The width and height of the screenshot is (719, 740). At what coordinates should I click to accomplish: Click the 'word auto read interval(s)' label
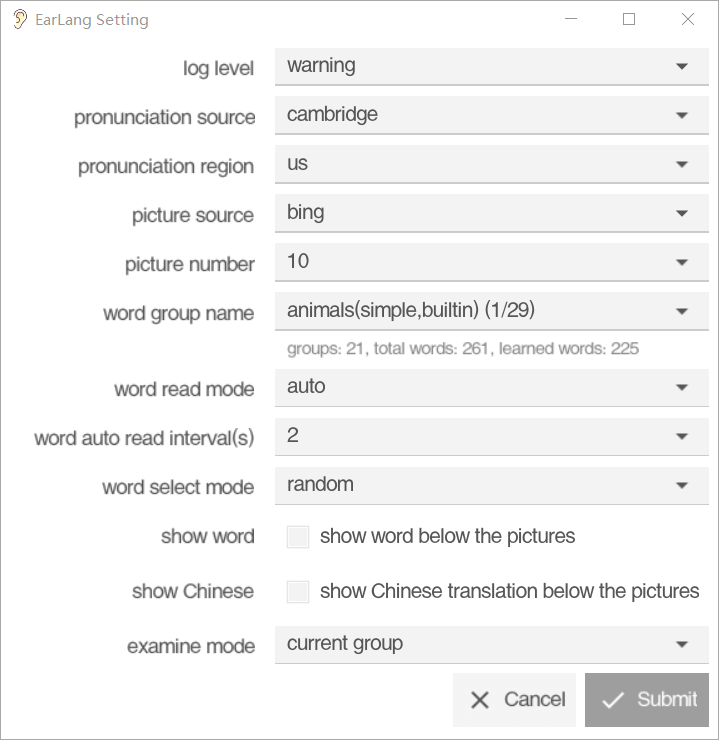144,438
